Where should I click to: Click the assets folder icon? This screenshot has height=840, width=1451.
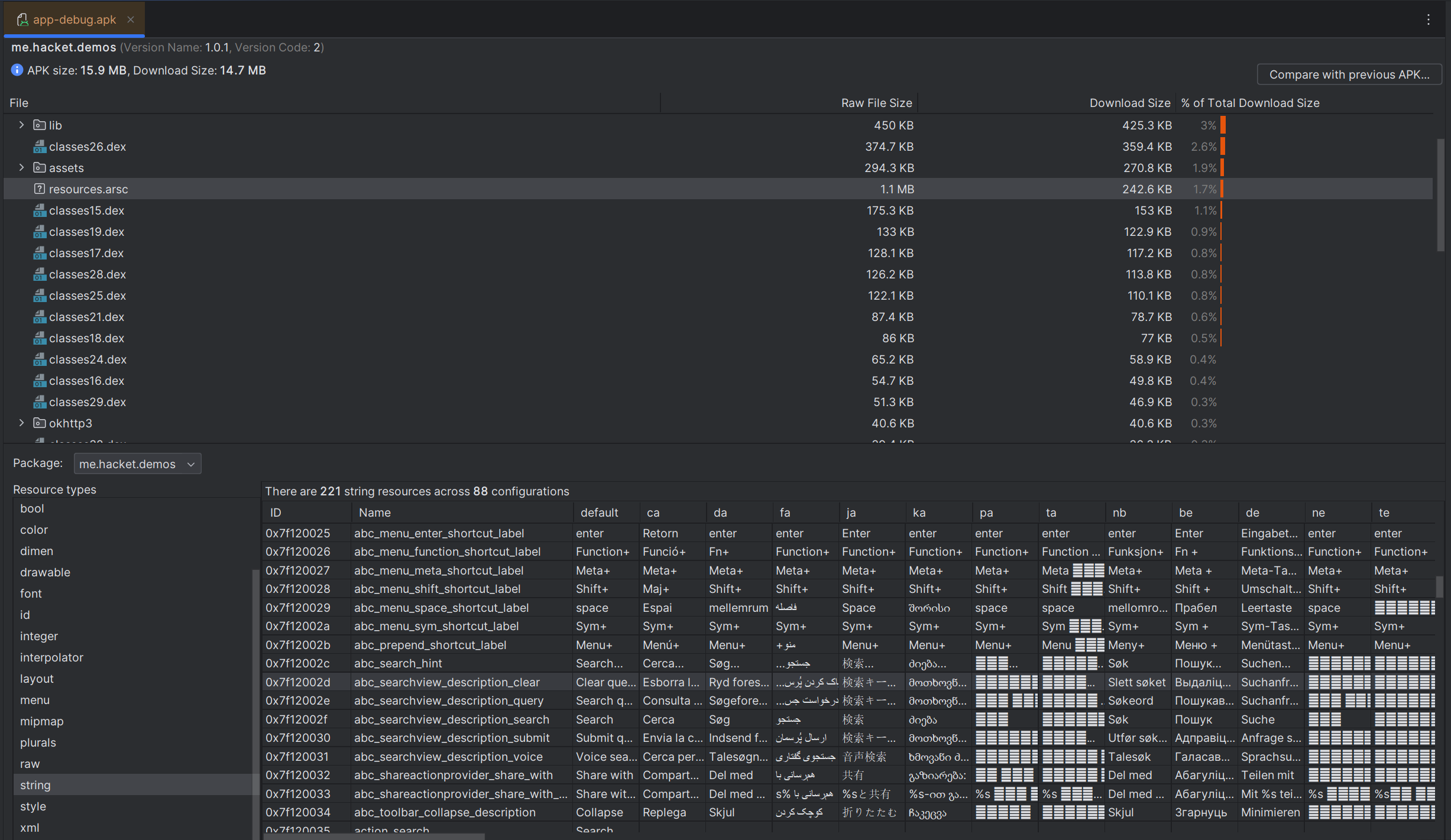pos(40,168)
